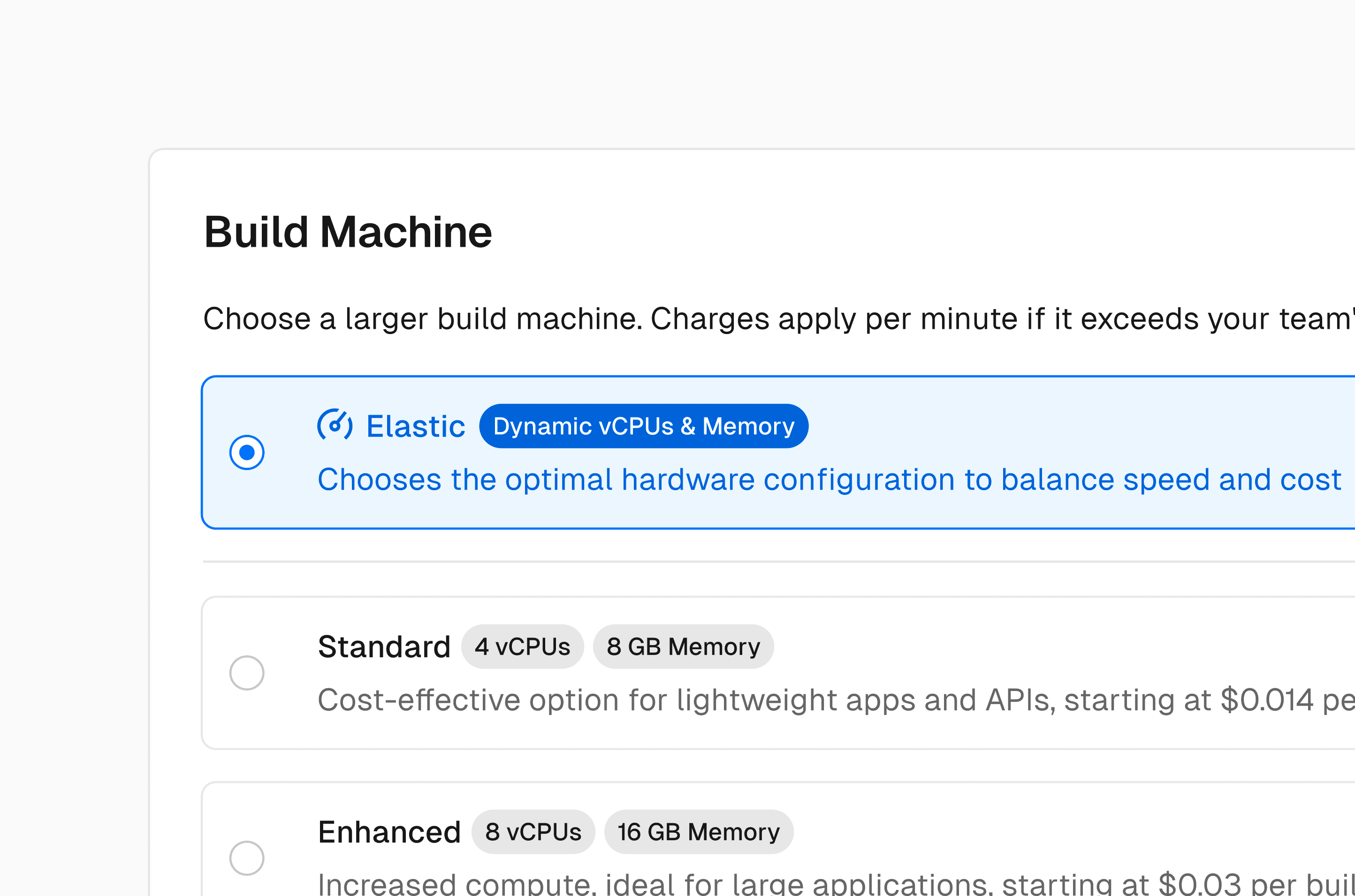The image size is (1355, 896).
Task: Click the Elastic gauge icon
Action: pyautogui.click(x=336, y=425)
